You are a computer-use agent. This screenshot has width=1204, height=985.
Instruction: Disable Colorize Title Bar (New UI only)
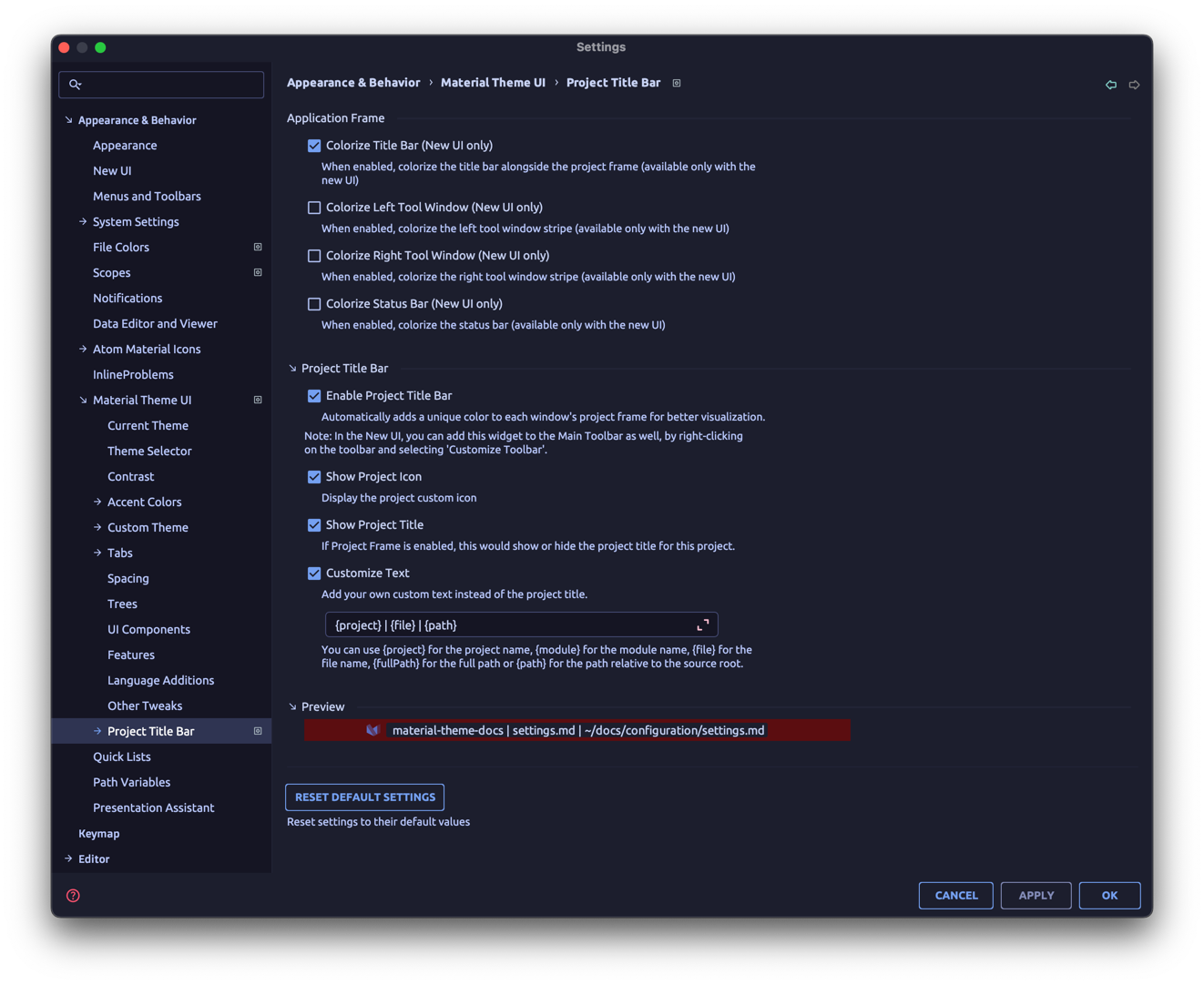(314, 145)
